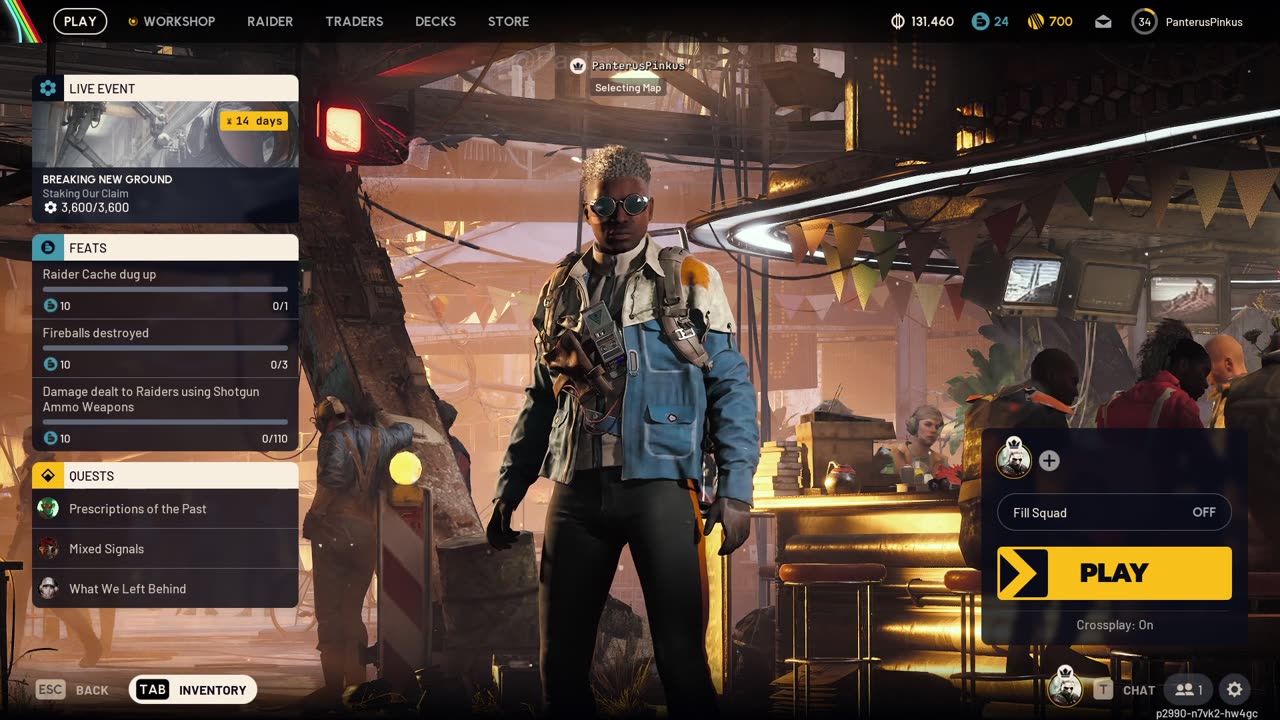The height and width of the screenshot is (720, 1280).
Task: Open the social party members icon
Action: (x=1188, y=690)
